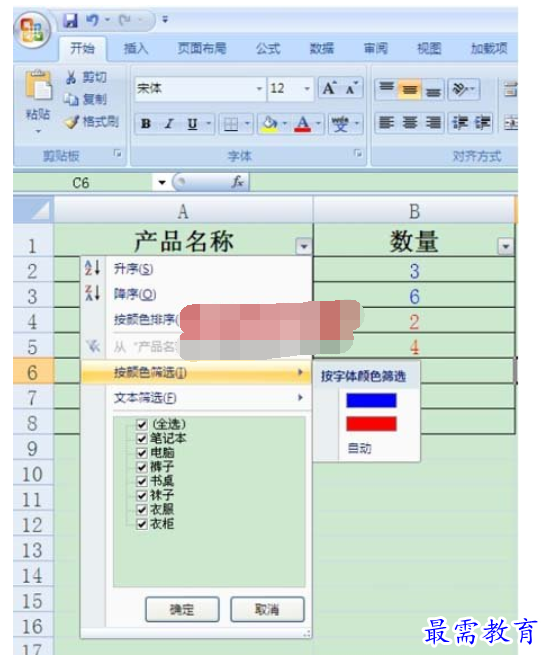Open 文本筛选(F) submenu

click(x=196, y=397)
